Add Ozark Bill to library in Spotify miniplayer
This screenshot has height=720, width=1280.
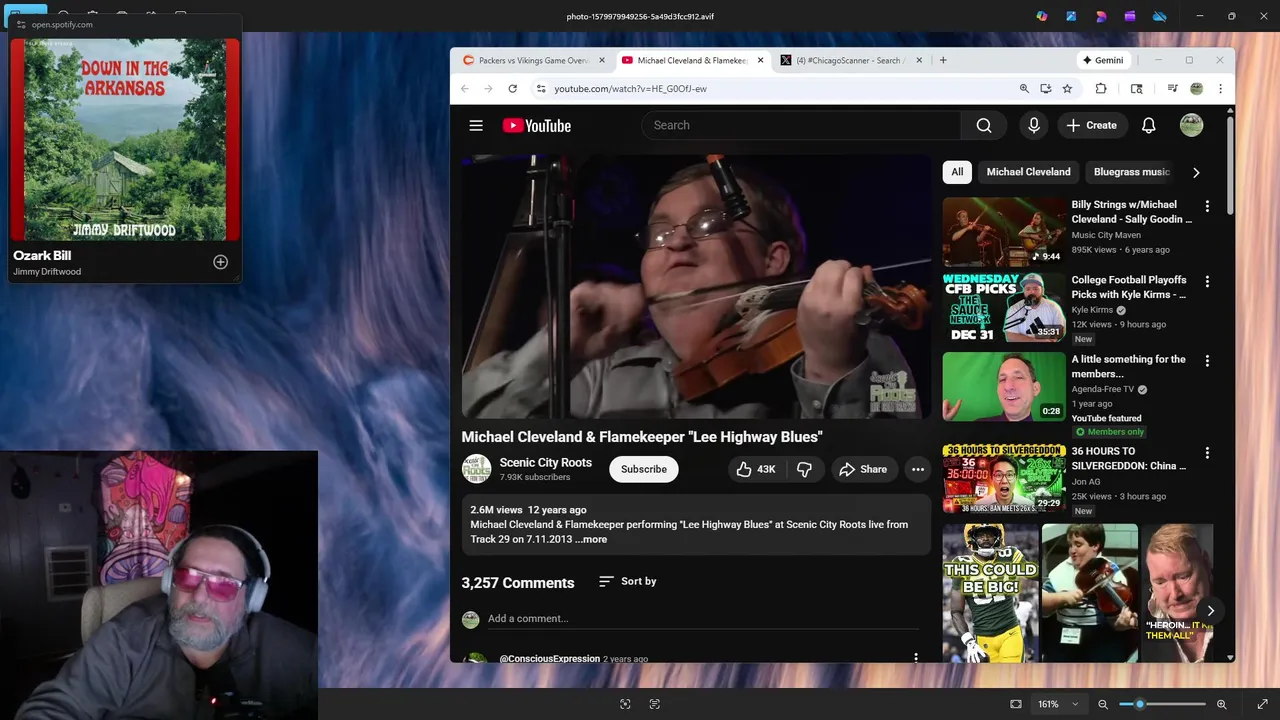tap(220, 262)
